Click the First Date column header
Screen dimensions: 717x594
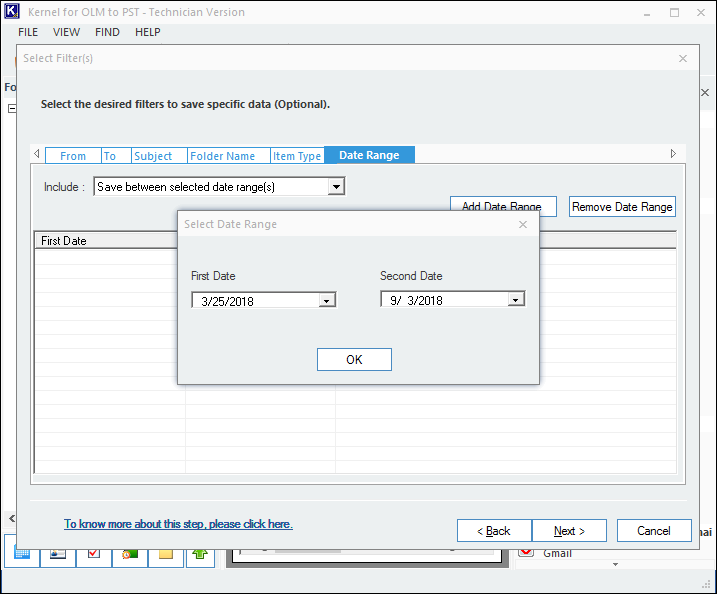106,241
